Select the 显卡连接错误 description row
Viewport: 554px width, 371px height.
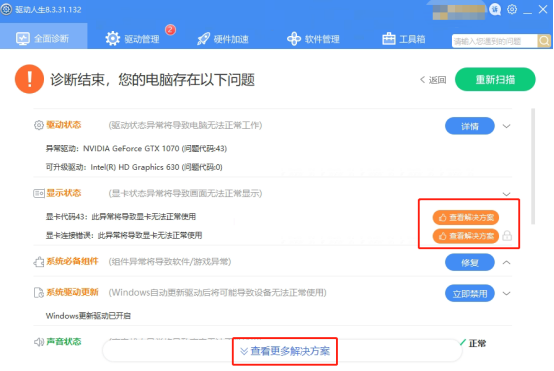[x=124, y=235]
